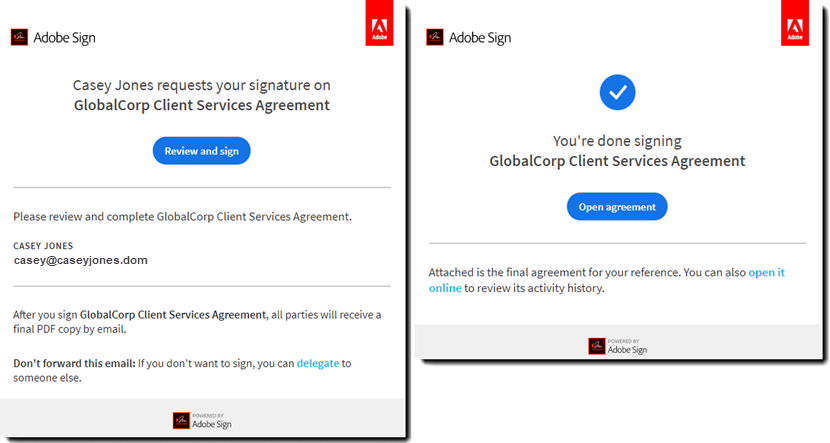Click the blue checkmark circle icon

pos(617,93)
